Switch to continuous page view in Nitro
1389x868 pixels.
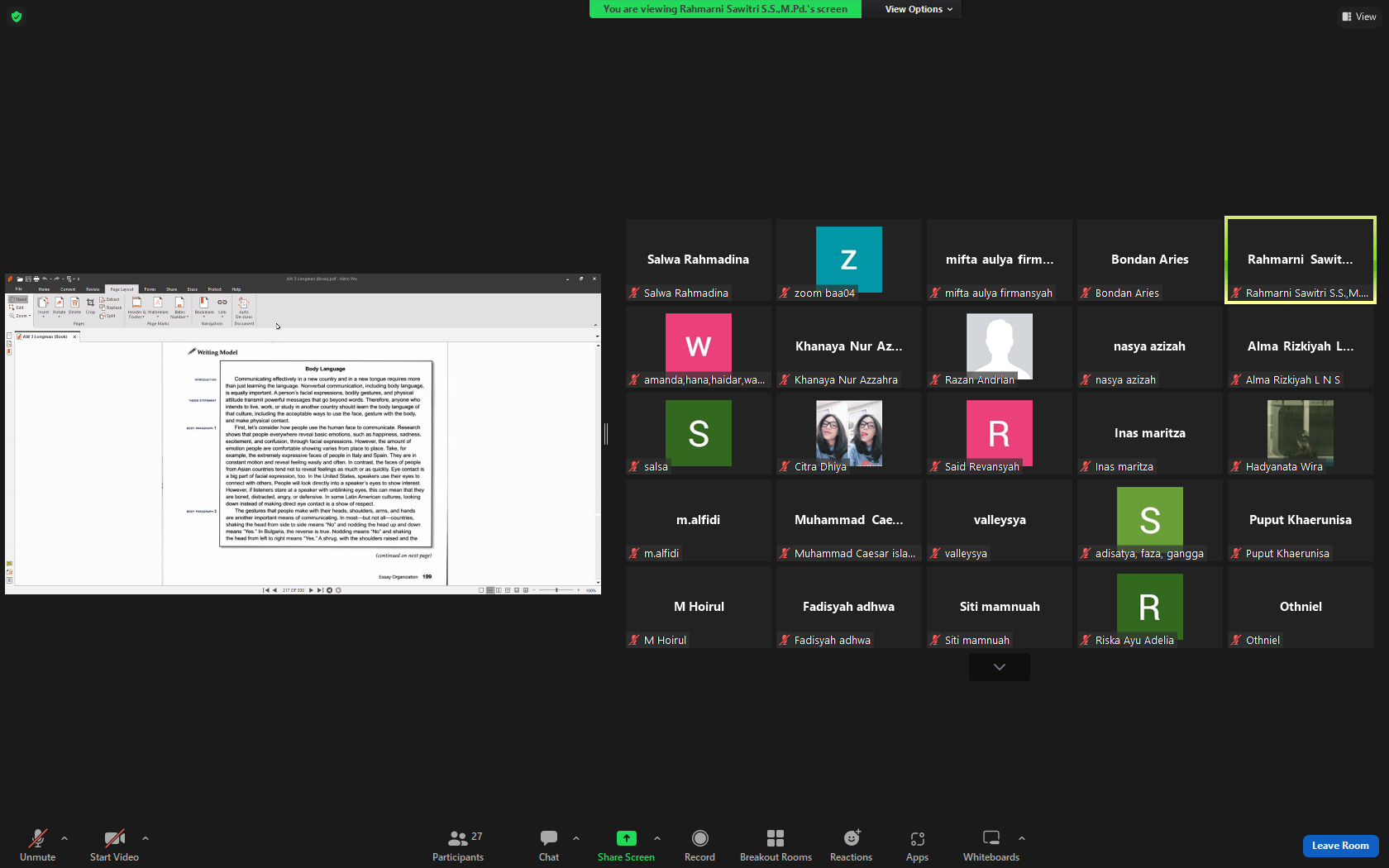click(x=489, y=590)
